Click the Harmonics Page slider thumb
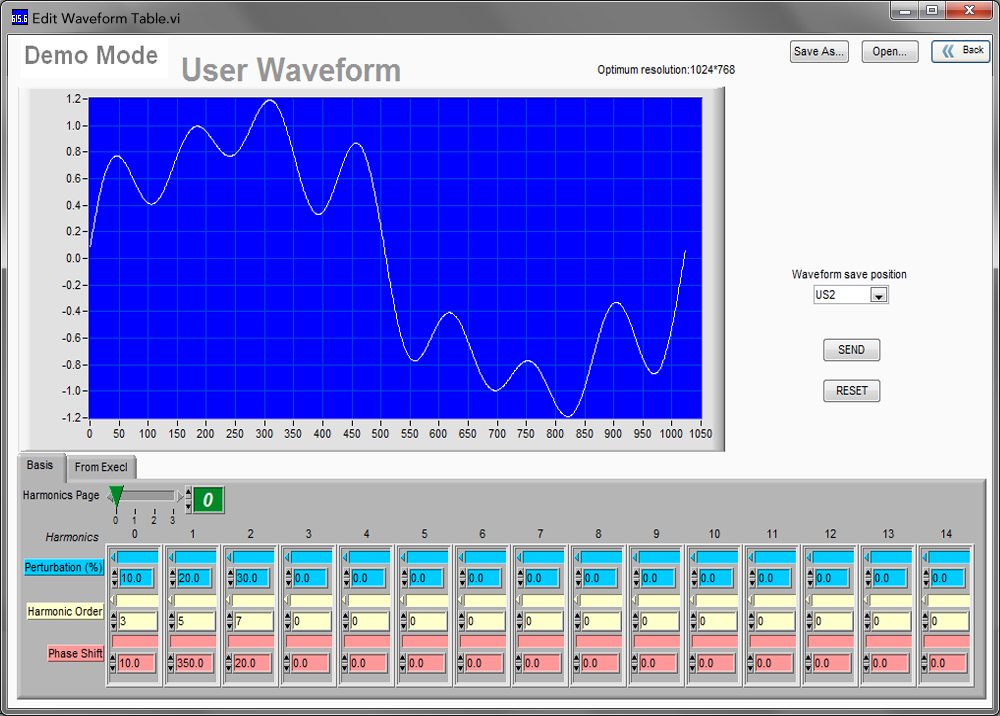1000x716 pixels. pyautogui.click(x=116, y=496)
